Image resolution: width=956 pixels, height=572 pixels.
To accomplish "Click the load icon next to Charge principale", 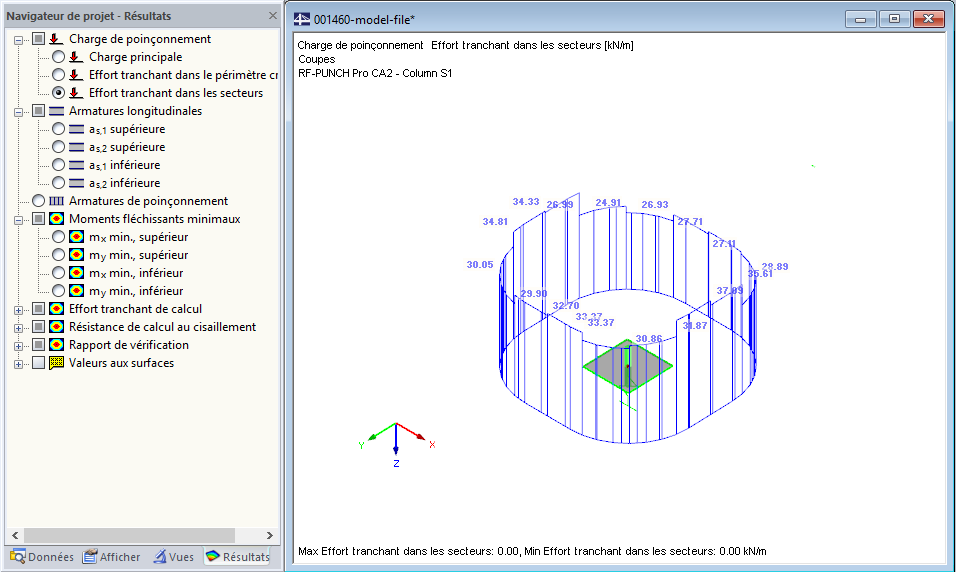I will (76, 57).
